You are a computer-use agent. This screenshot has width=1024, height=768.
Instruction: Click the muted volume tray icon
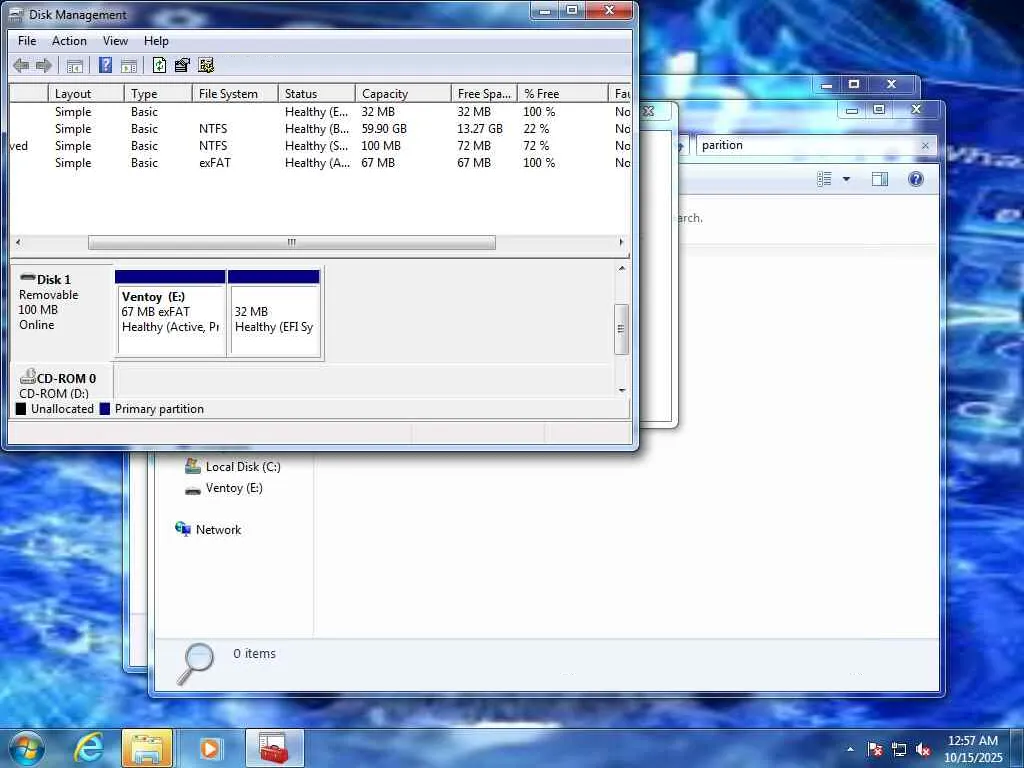923,749
